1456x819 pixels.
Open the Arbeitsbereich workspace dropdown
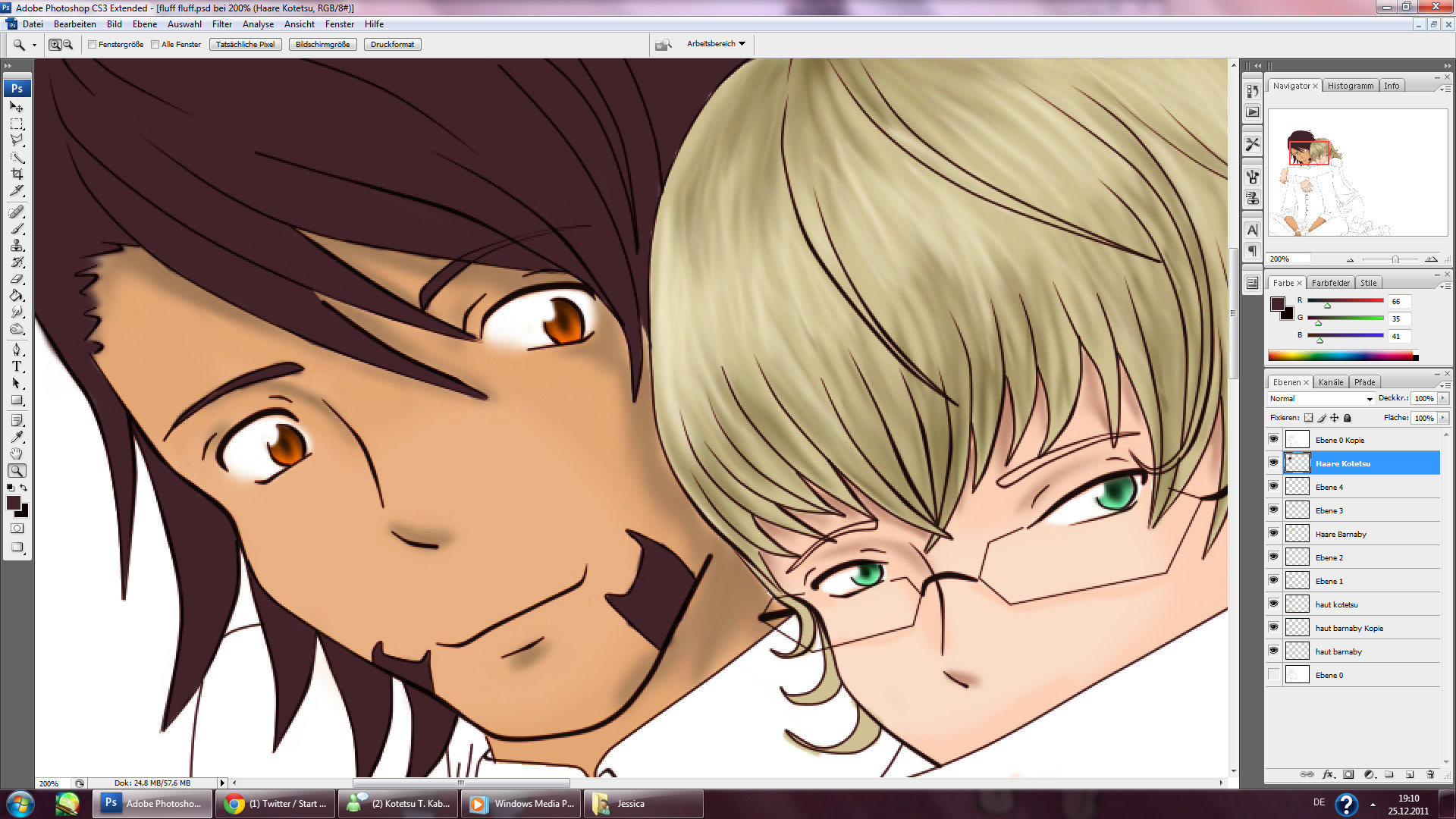coord(716,44)
